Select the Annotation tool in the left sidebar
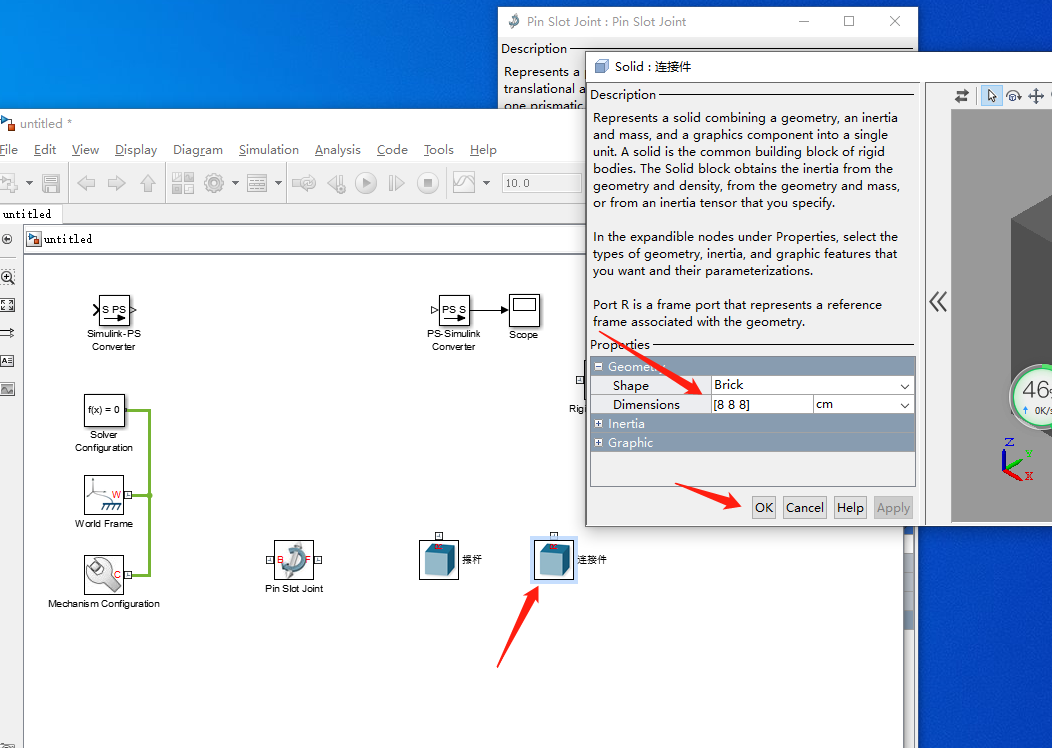This screenshot has width=1052, height=748. (x=7, y=361)
